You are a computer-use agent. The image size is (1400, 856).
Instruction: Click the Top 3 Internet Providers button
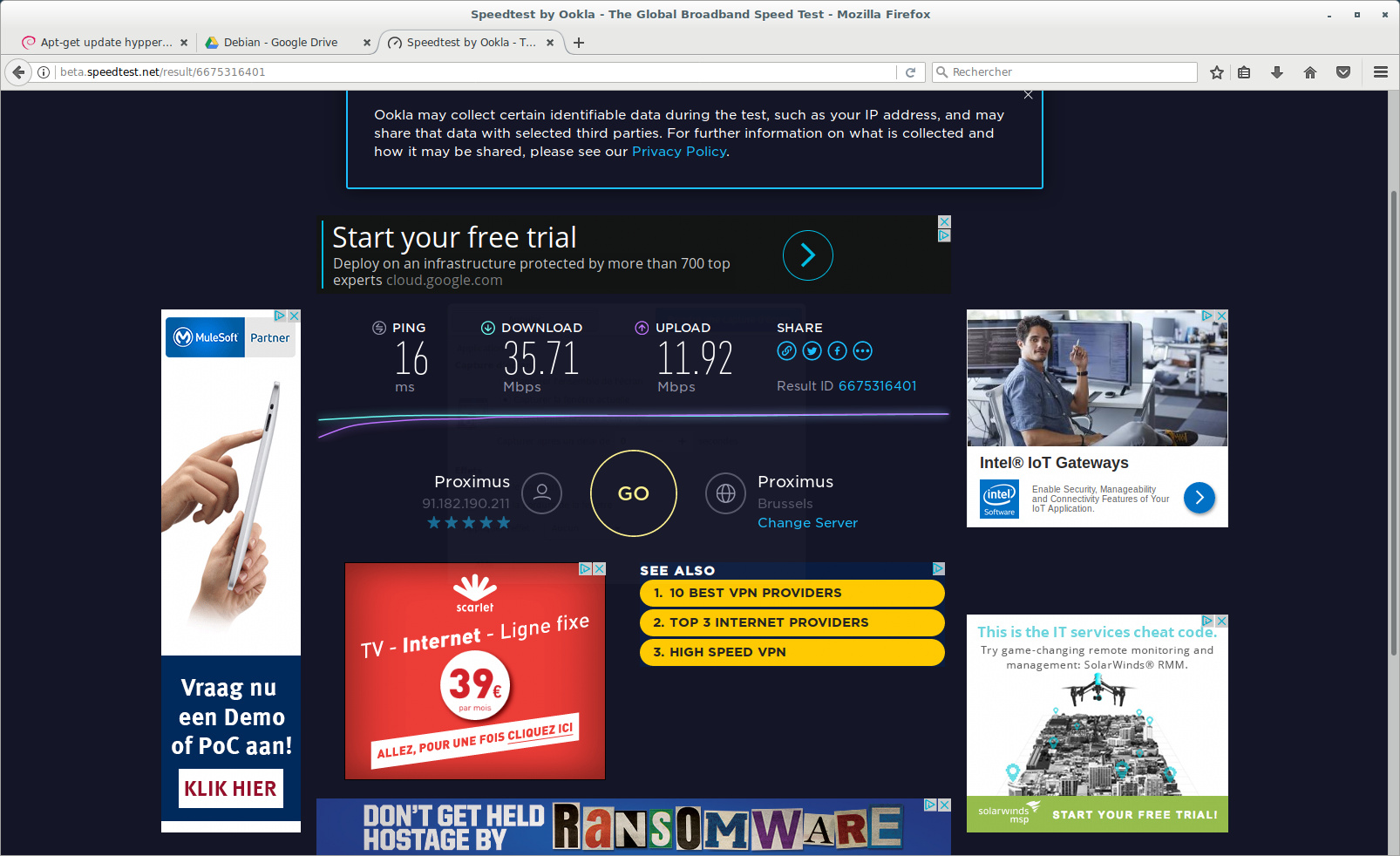792,622
